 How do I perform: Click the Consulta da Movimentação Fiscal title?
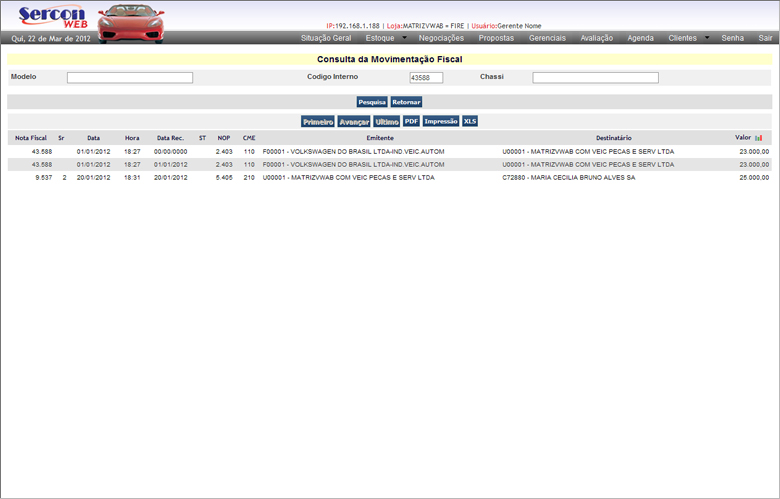click(390, 59)
